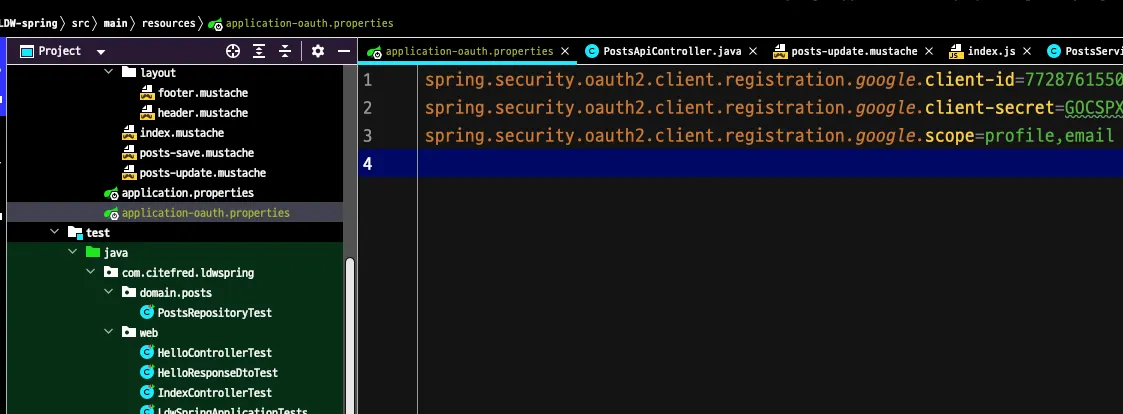Open PostsRepositoryTest class
Screen dimensions: 1123x414
point(214,312)
